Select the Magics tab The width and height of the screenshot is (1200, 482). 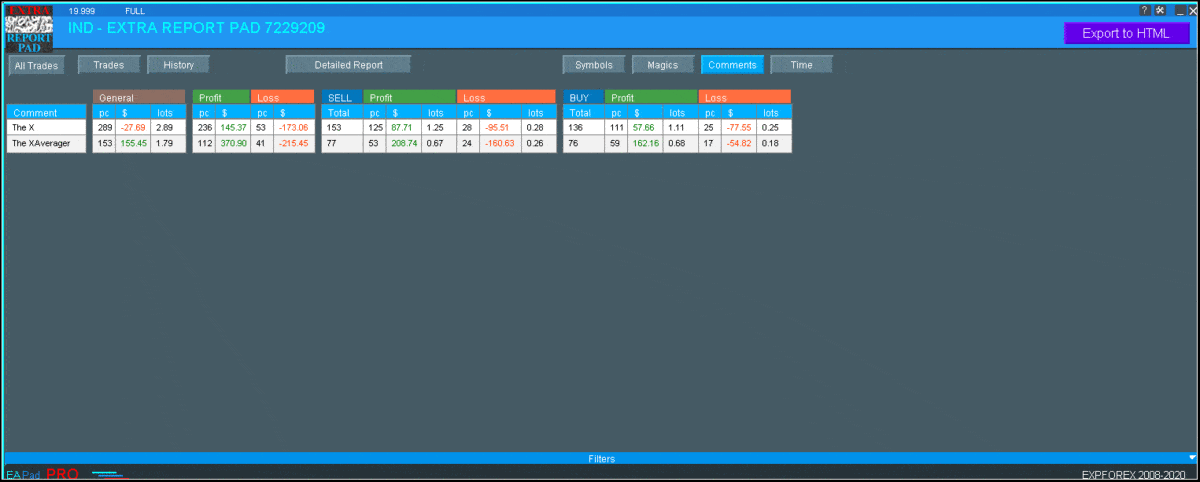[x=662, y=65]
